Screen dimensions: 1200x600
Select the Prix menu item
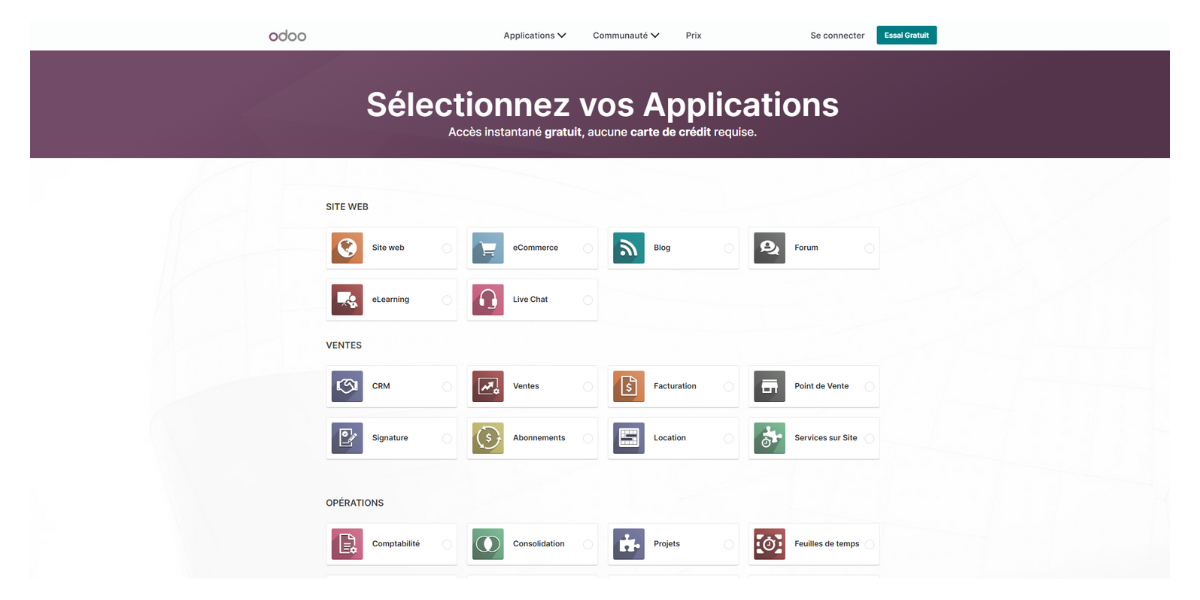[693, 35]
